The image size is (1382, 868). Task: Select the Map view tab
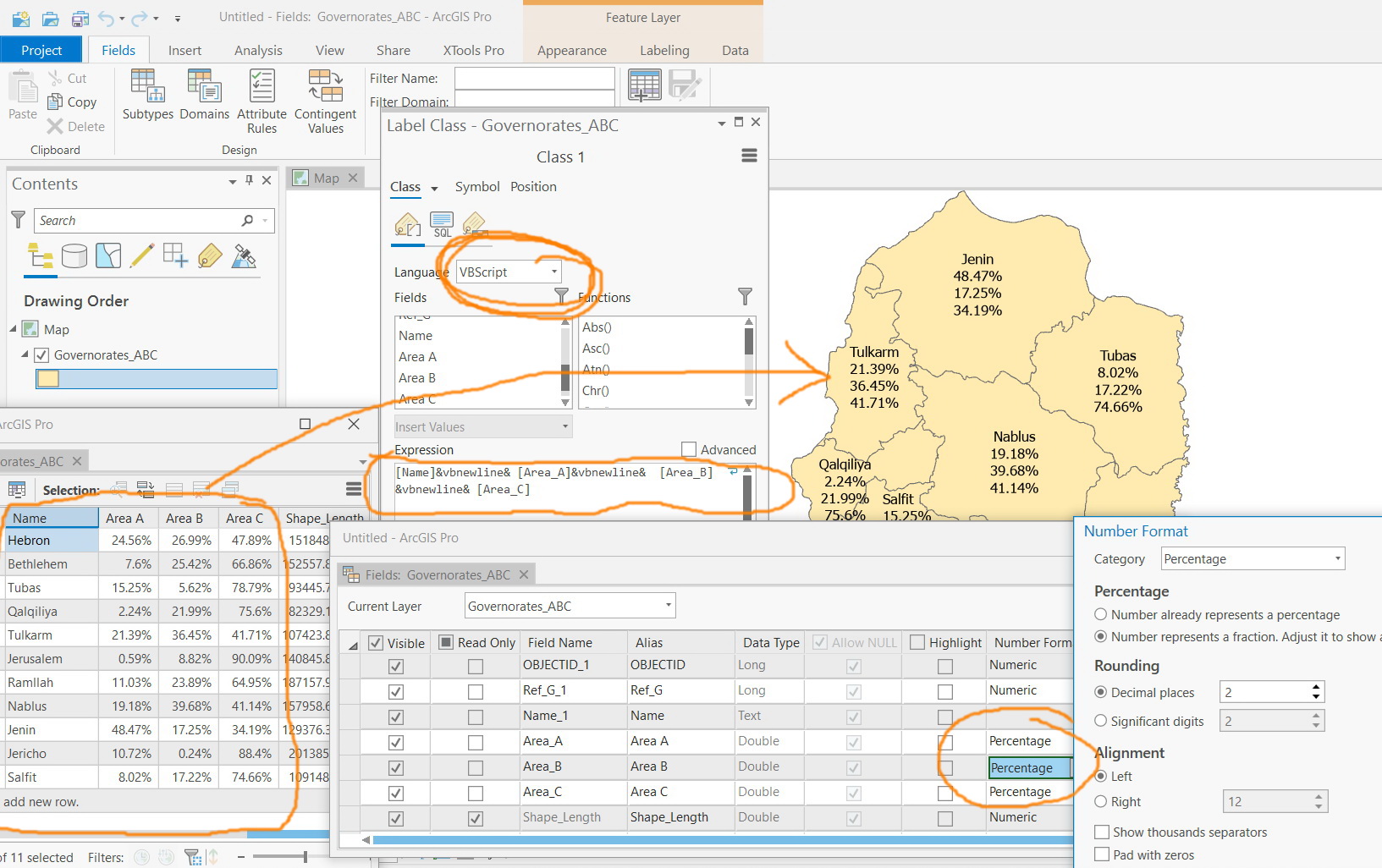pos(327,178)
